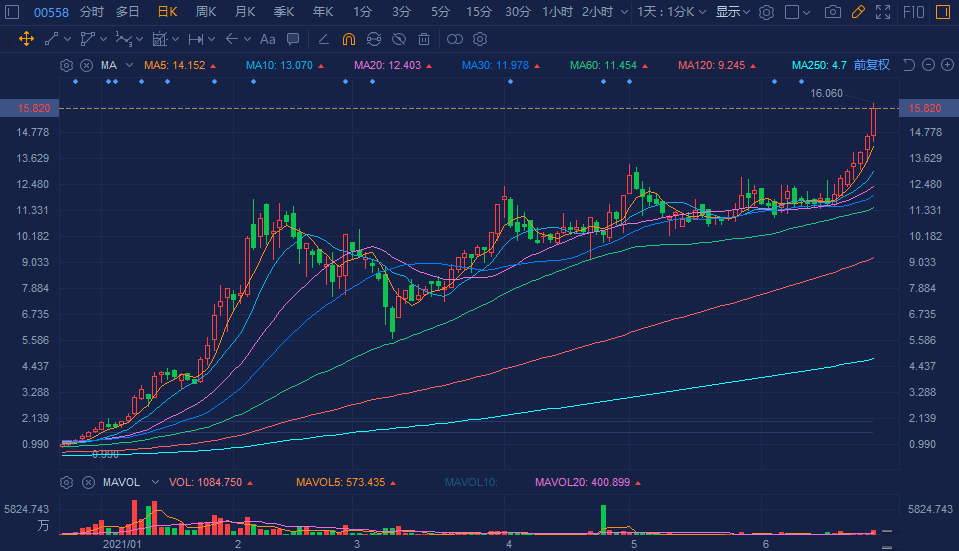Switch to 15分 interval

[479, 12]
